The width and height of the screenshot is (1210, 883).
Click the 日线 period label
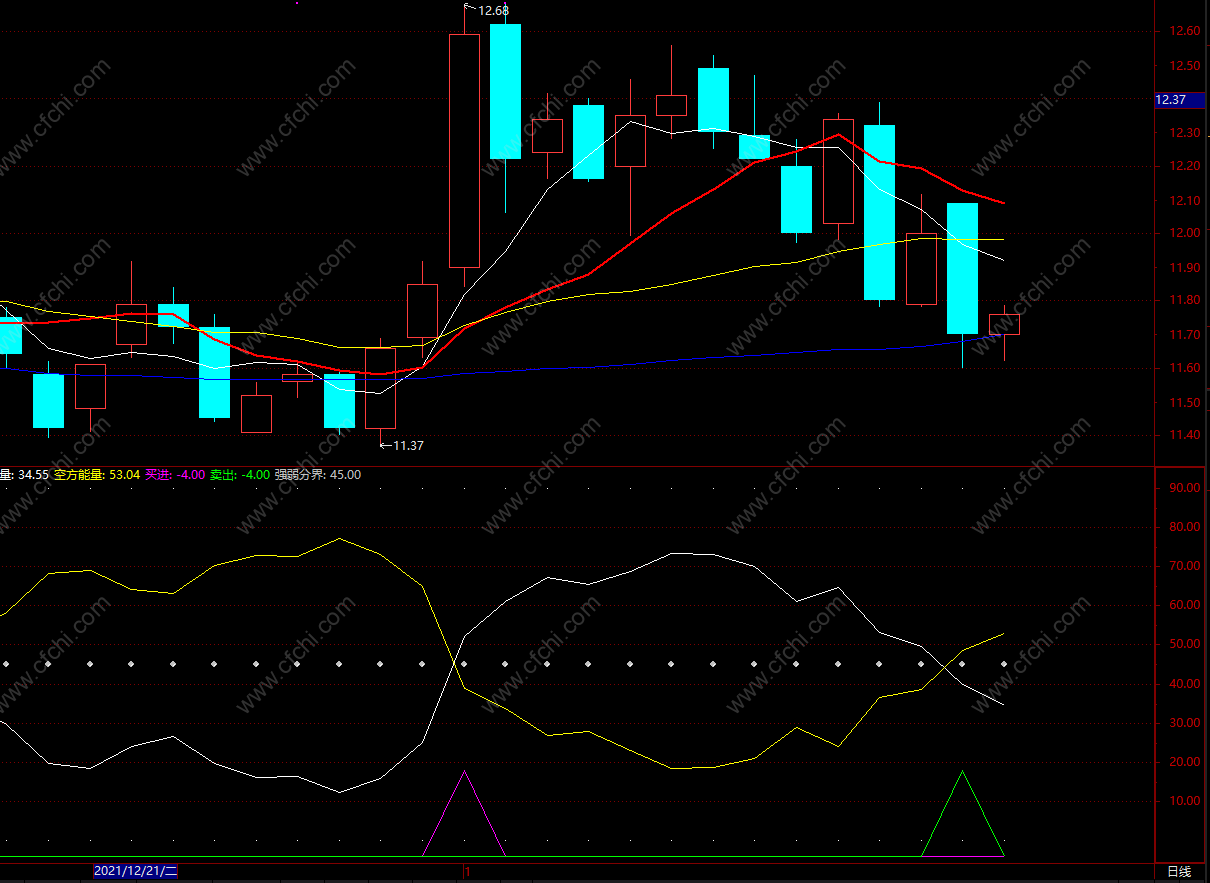click(1179, 872)
